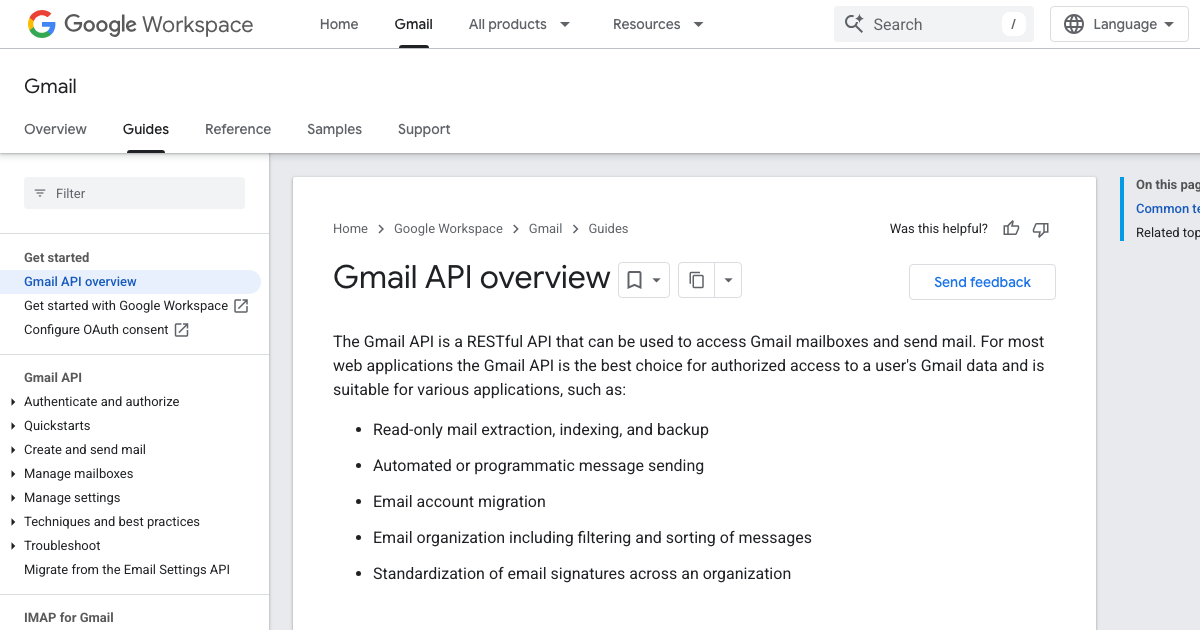Click the copy page icon

pyautogui.click(x=697, y=280)
